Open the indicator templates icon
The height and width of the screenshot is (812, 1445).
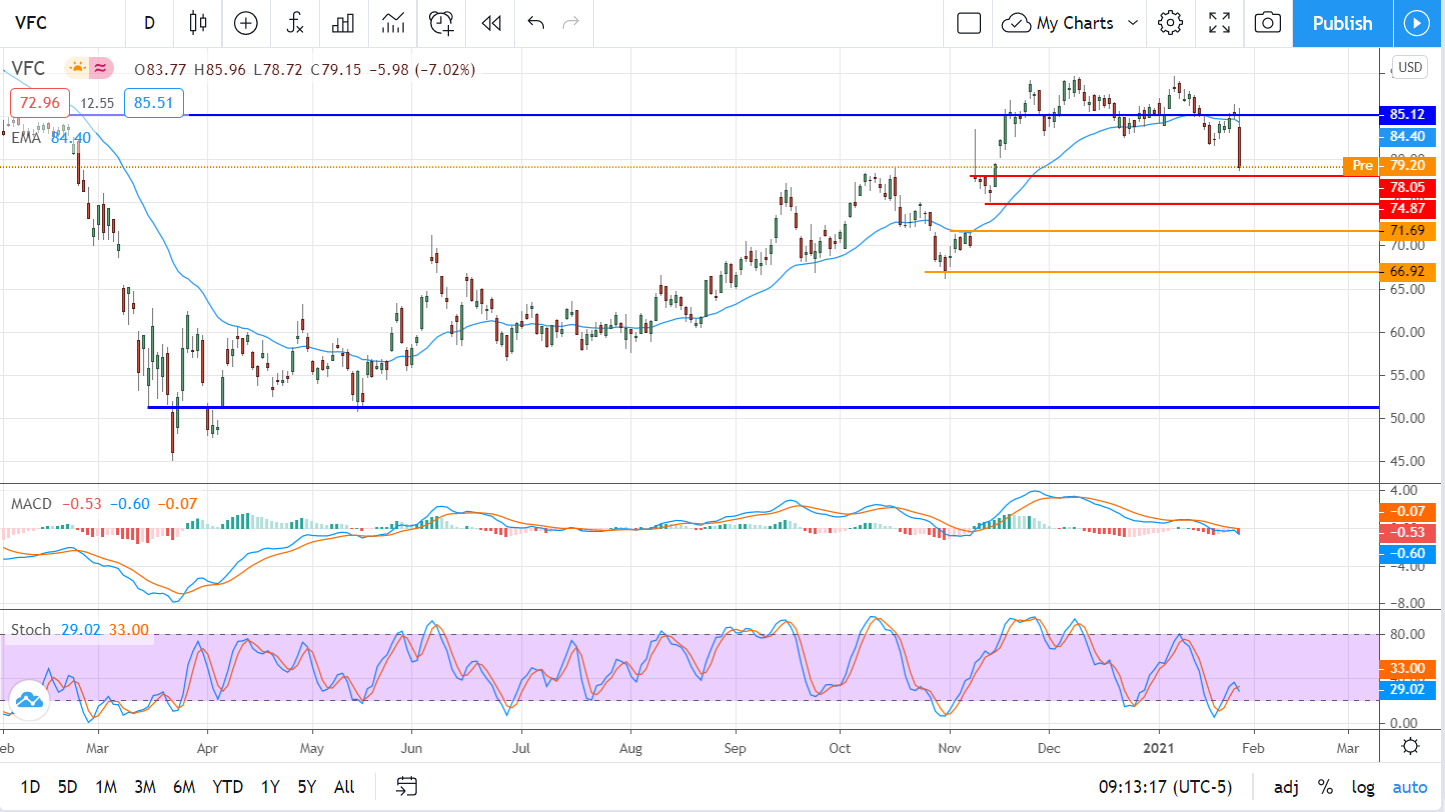pyautogui.click(x=393, y=23)
